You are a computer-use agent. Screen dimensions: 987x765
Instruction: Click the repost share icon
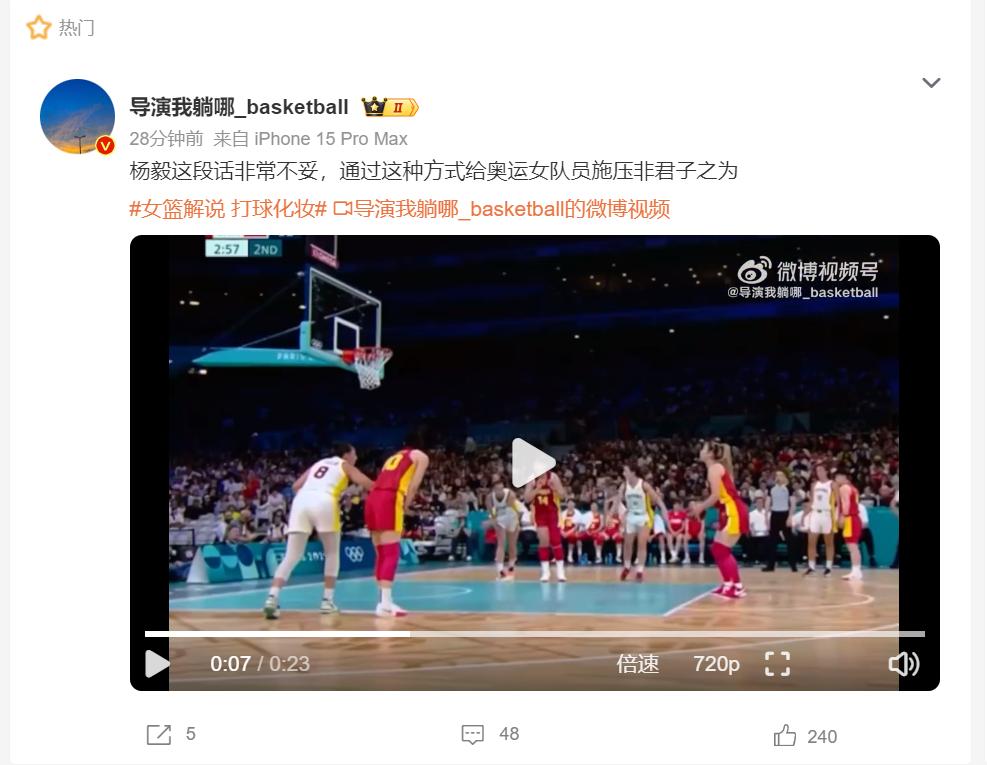pyautogui.click(x=159, y=734)
